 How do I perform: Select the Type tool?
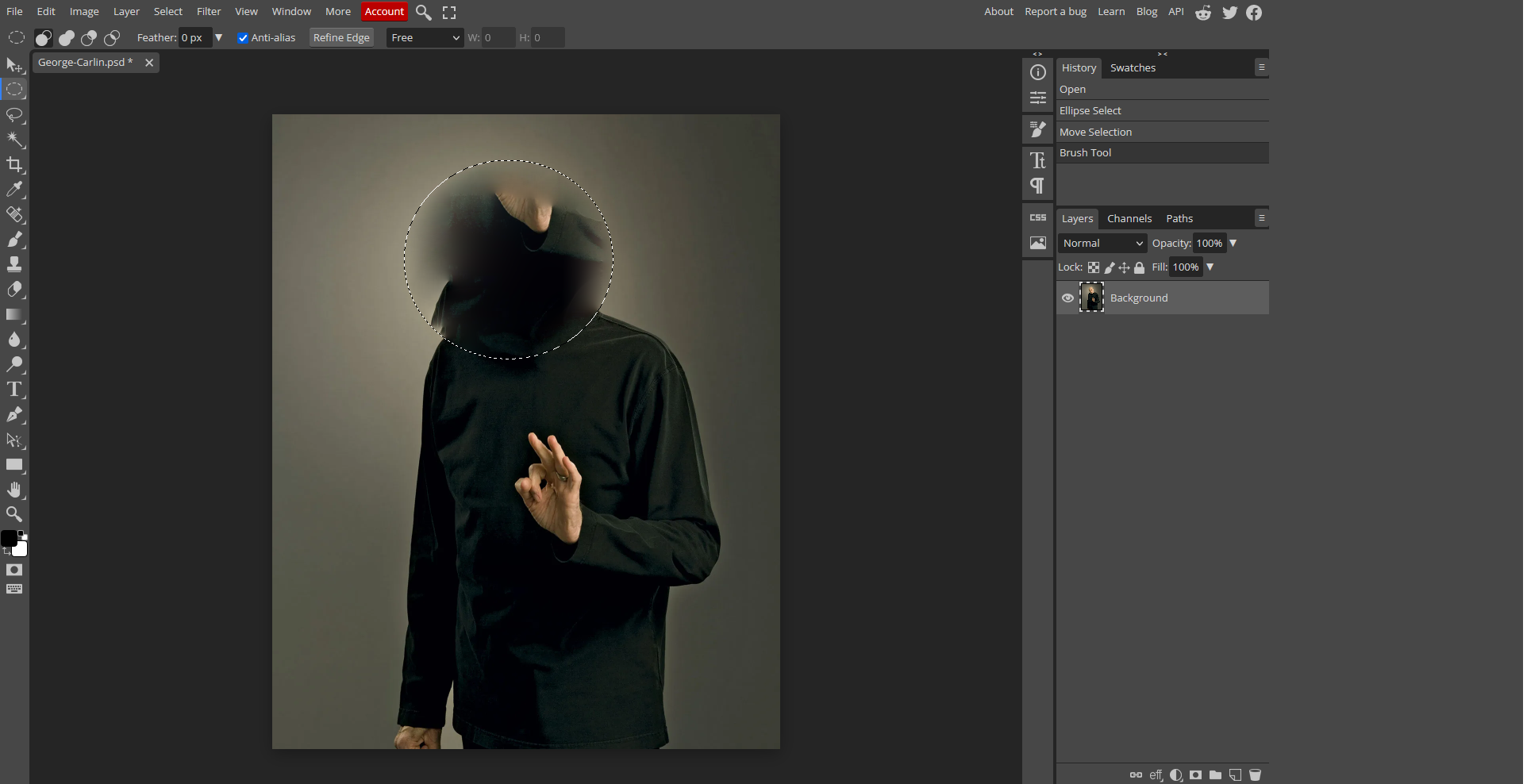click(x=15, y=389)
